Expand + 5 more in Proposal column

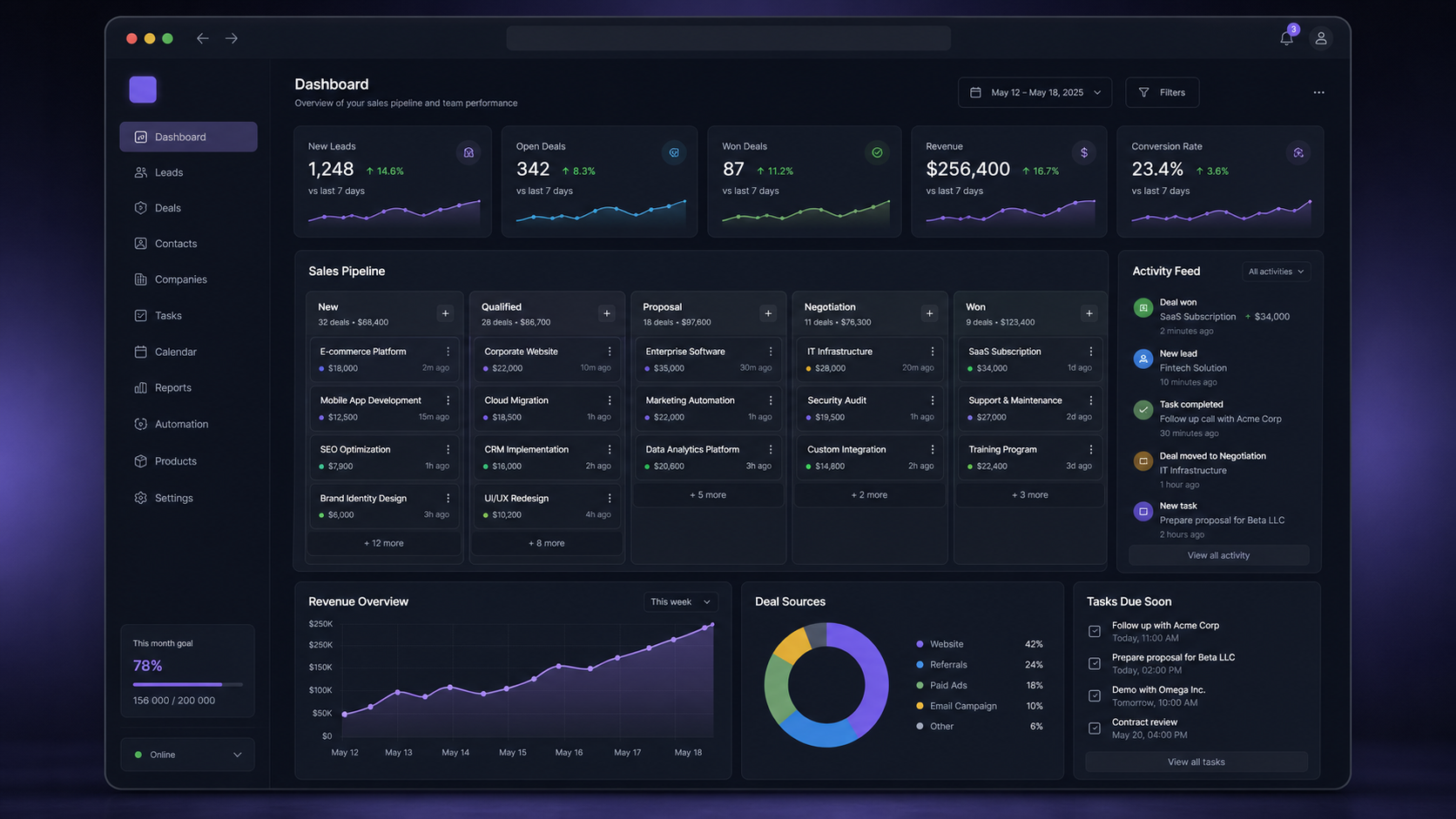tap(708, 494)
